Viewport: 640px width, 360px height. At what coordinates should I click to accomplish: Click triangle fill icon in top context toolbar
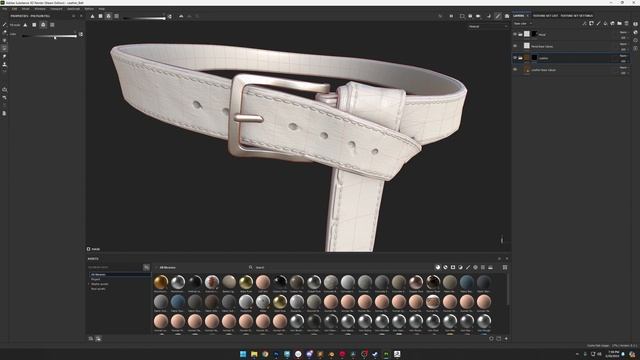pyautogui.click(x=93, y=16)
